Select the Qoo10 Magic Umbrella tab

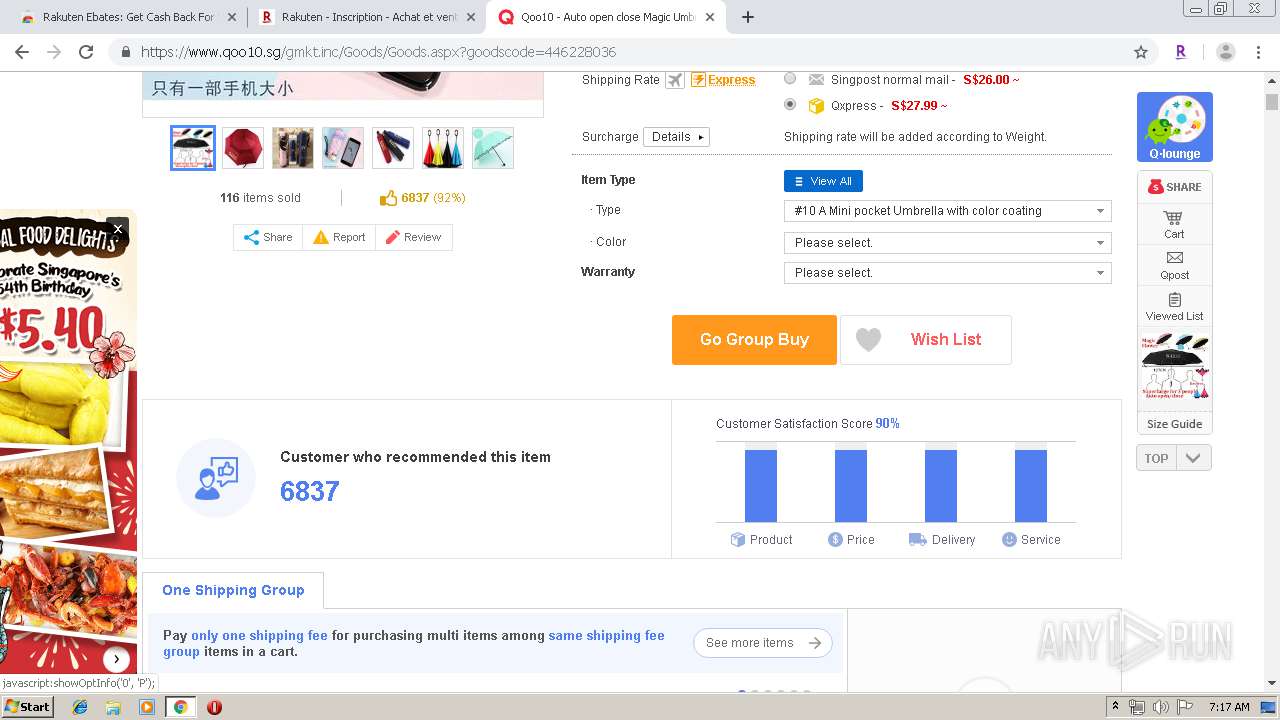pos(608,17)
